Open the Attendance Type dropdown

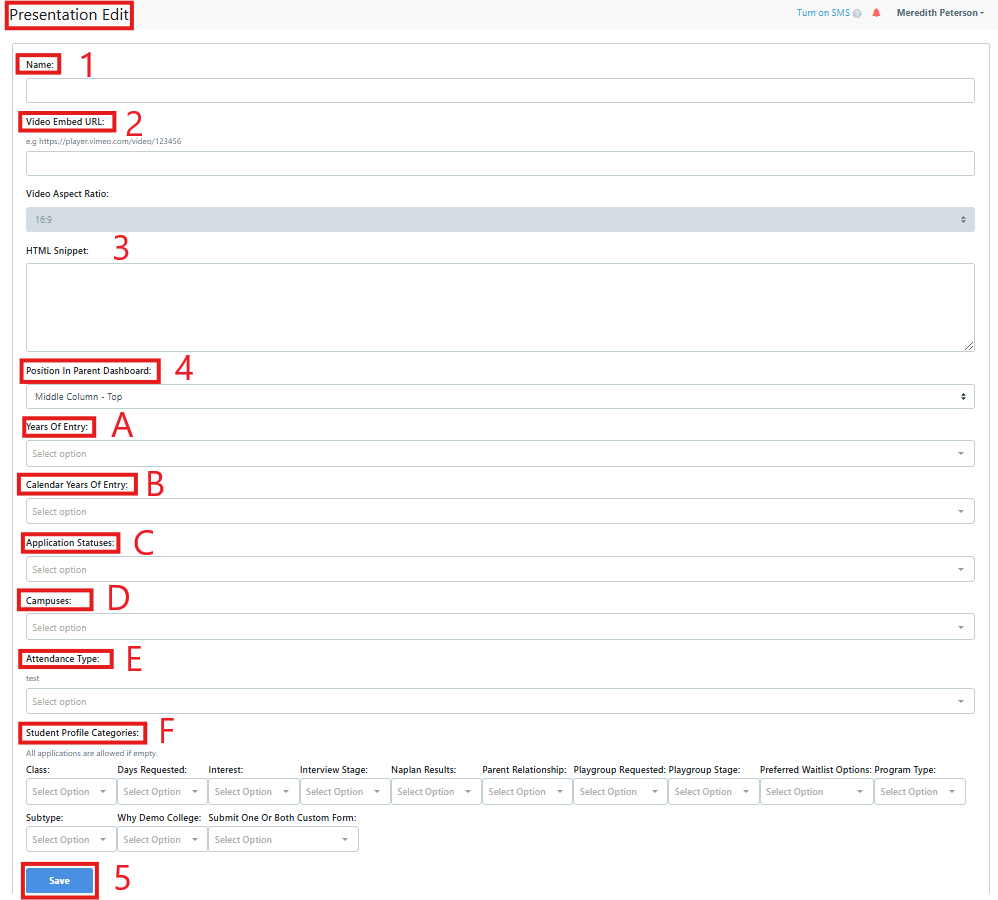click(500, 700)
